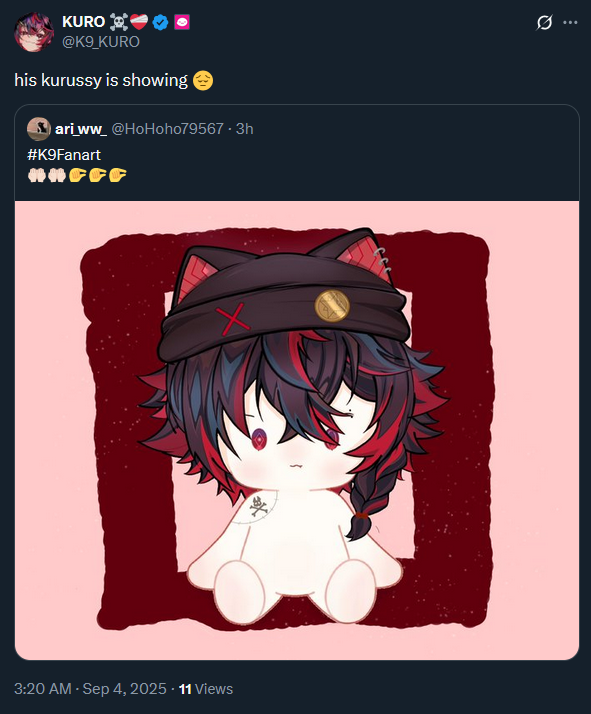Click the pensive face emoji in tweet
The image size is (591, 714).
click(x=203, y=81)
